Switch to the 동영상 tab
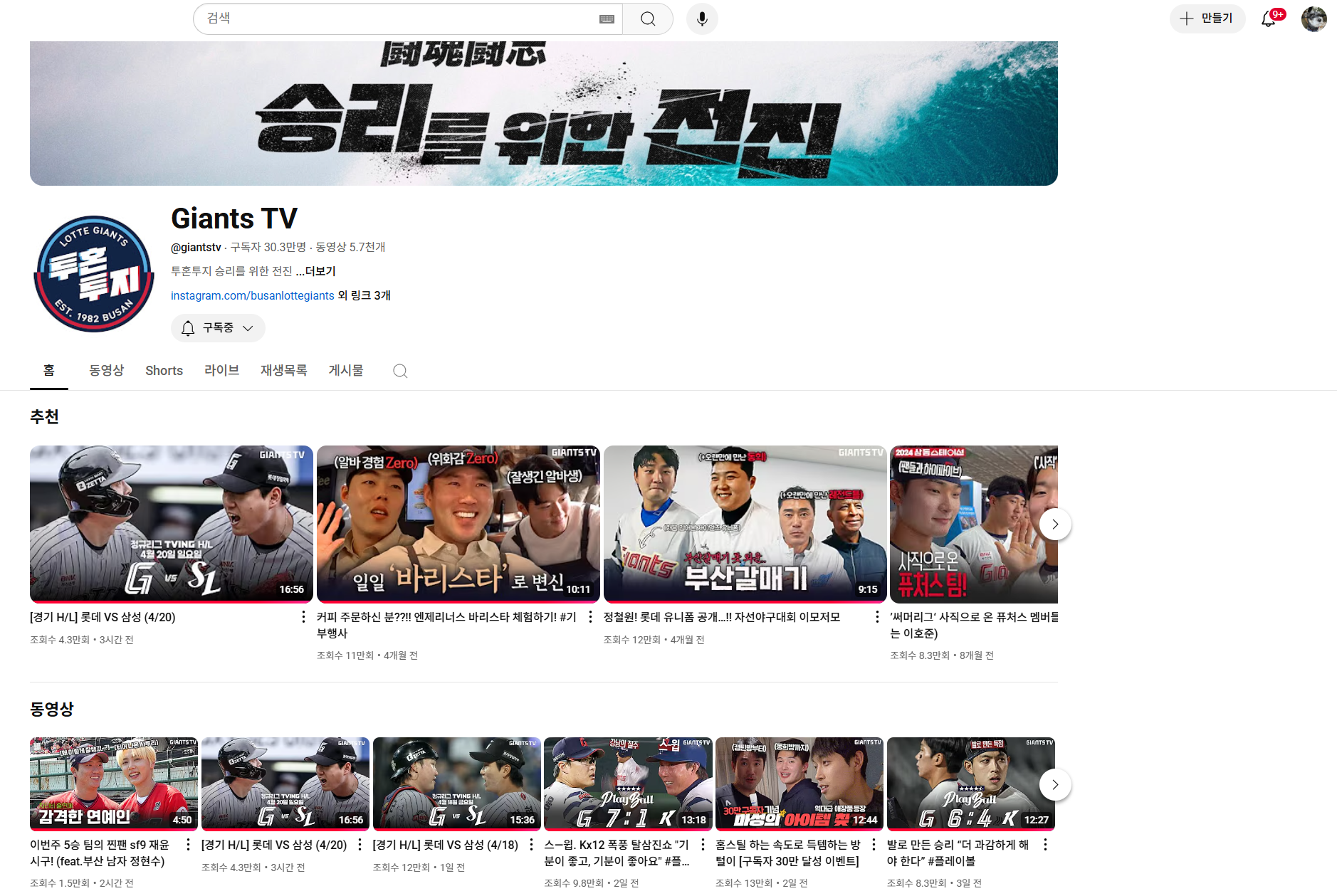1337x896 pixels. (106, 370)
